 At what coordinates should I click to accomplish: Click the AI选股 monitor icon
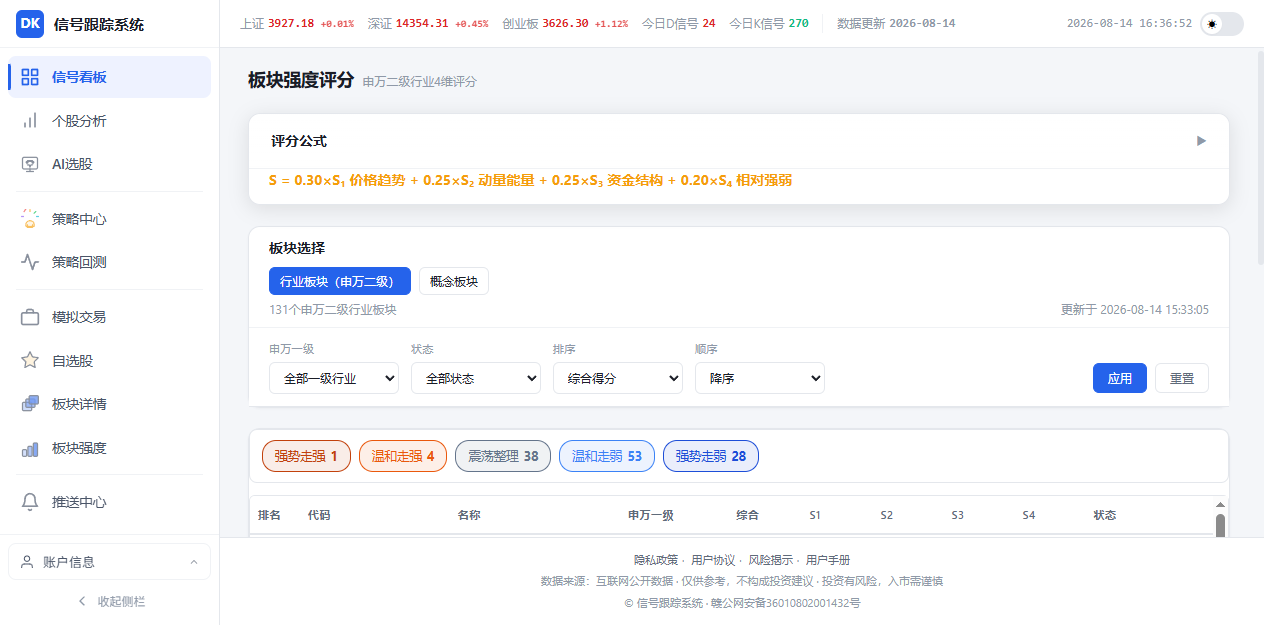coord(30,164)
